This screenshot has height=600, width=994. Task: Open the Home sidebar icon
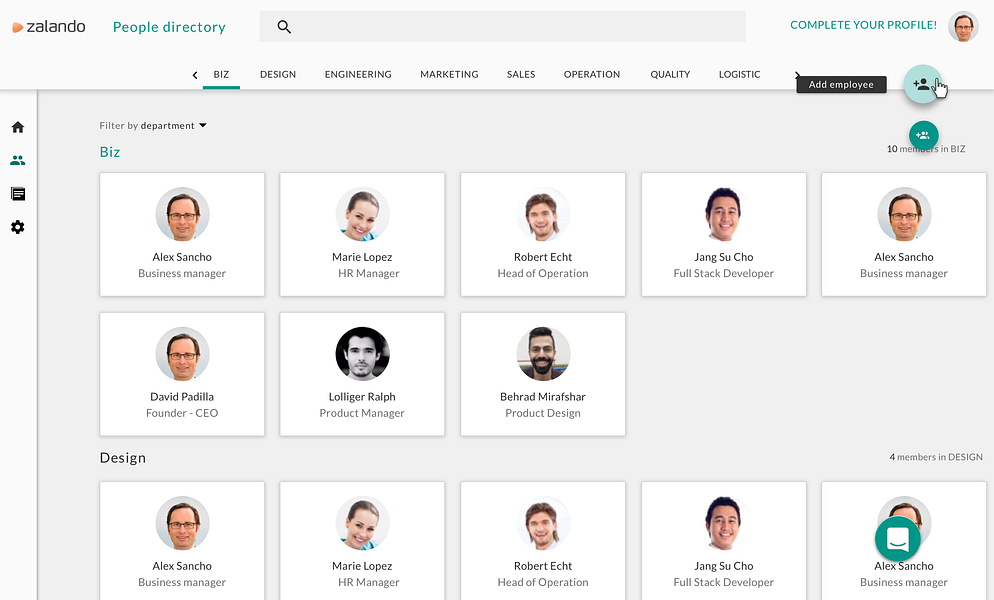tap(18, 127)
